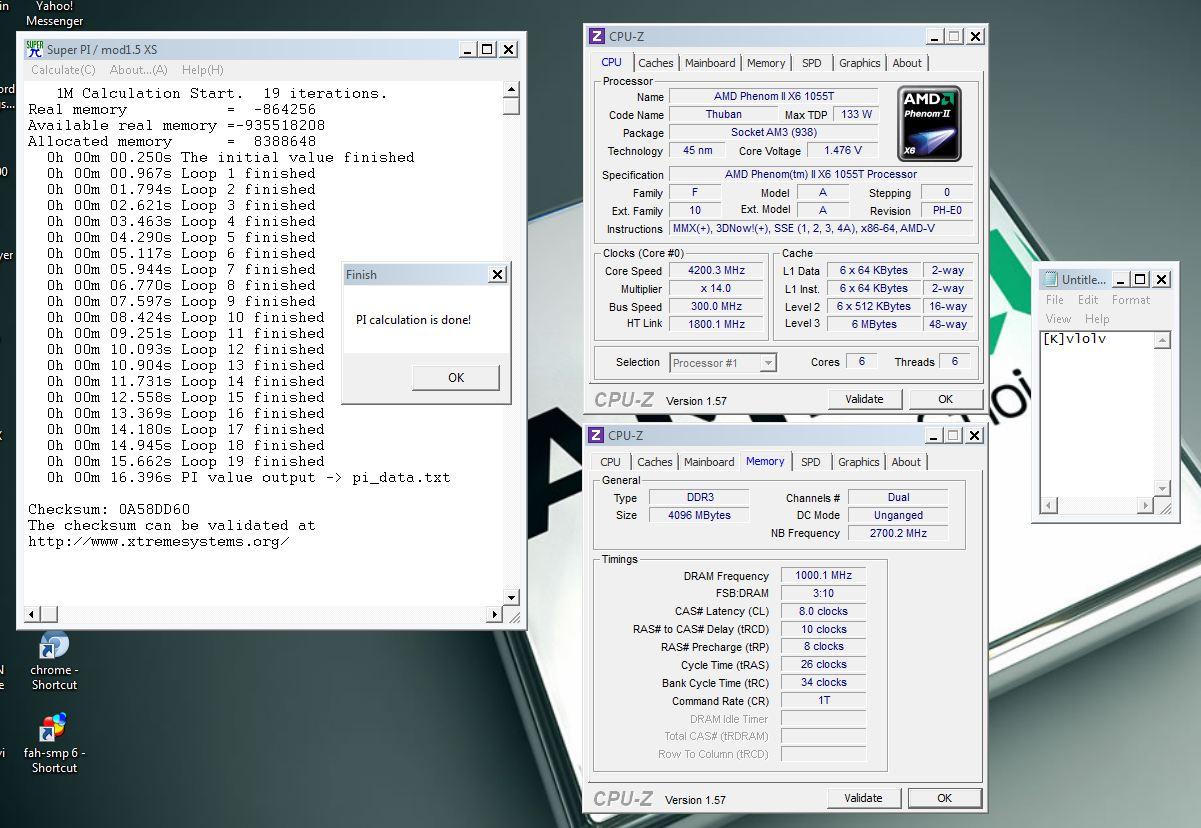Click the Command Rate value 1T
The height and width of the screenshot is (828, 1201).
tap(824, 700)
